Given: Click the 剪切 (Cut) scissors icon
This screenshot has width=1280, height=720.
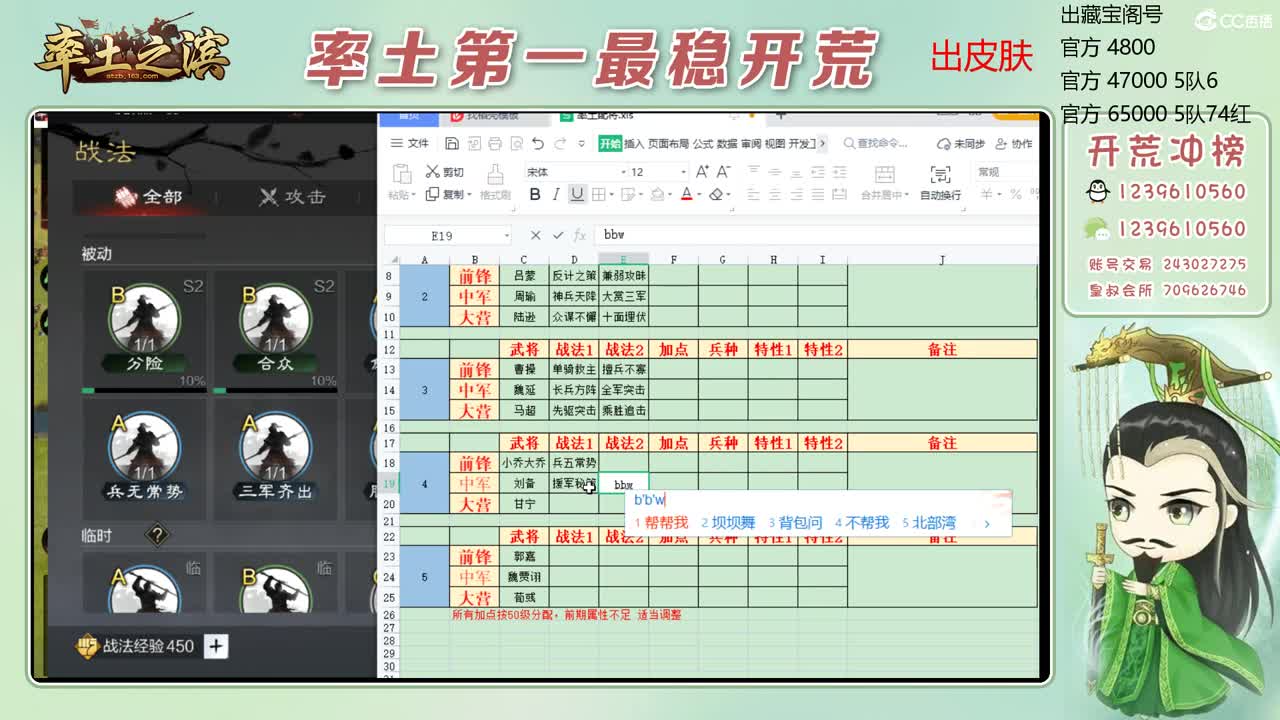Looking at the screenshot, I should [432, 172].
